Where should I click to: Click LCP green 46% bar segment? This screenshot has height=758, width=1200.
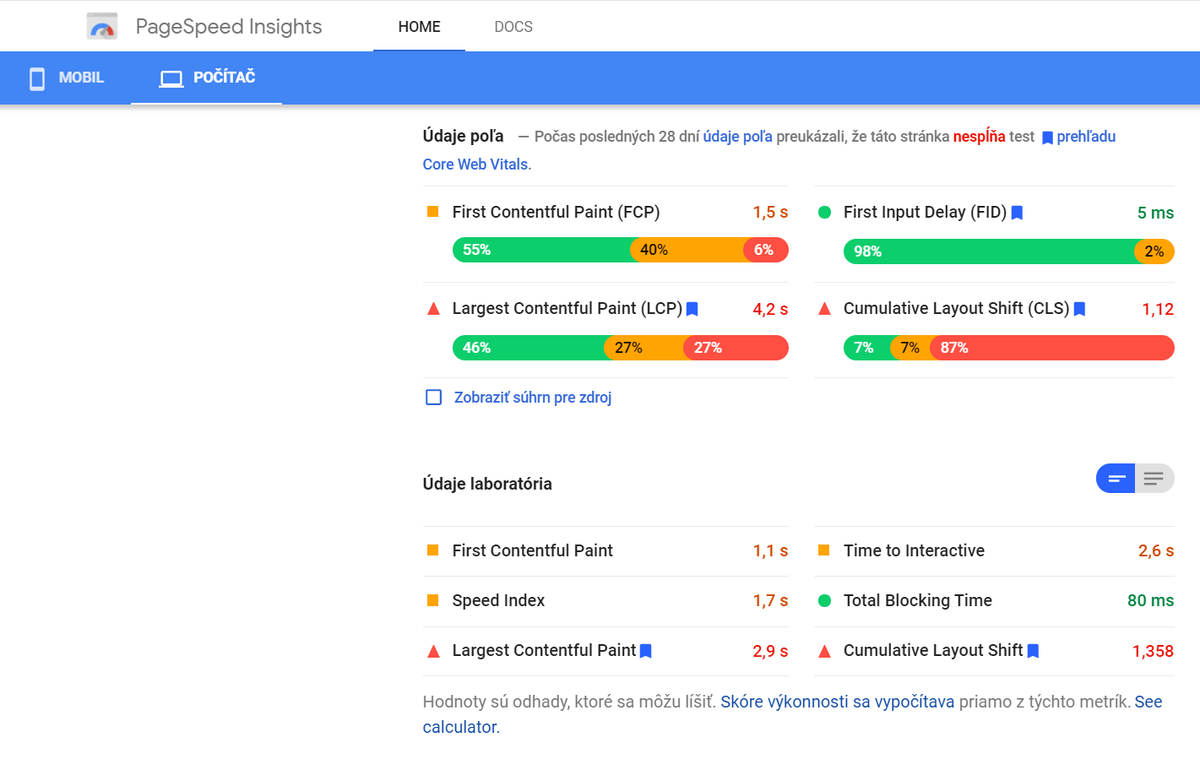point(528,348)
